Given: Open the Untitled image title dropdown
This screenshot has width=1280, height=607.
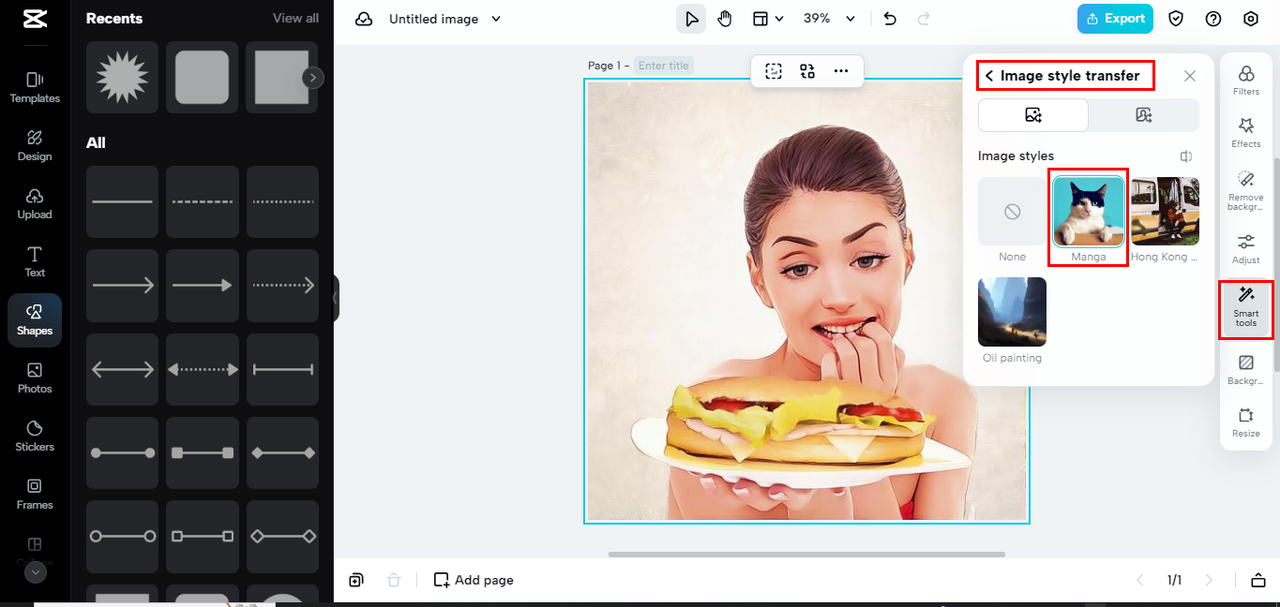Looking at the screenshot, I should pos(445,19).
